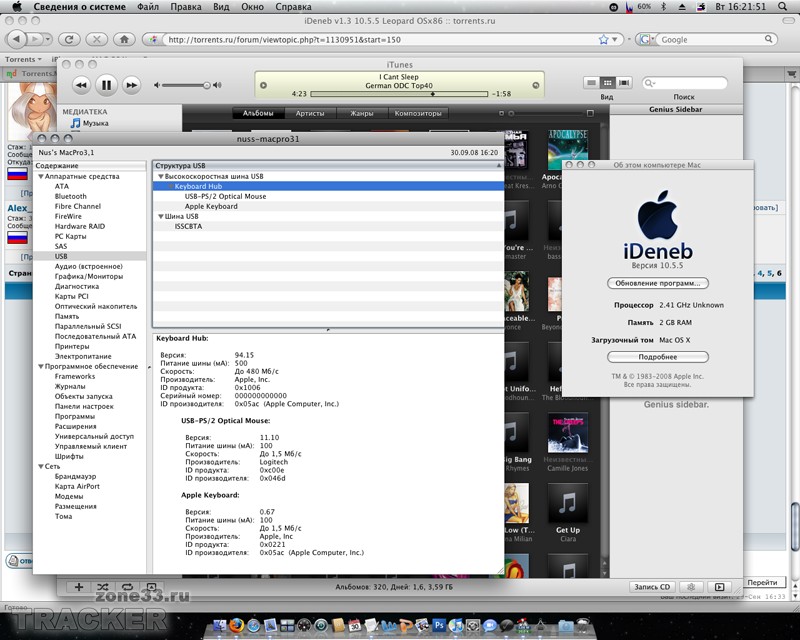Click the Bluetooth menu bar icon
This screenshot has width=800, height=640.
(x=663, y=7)
